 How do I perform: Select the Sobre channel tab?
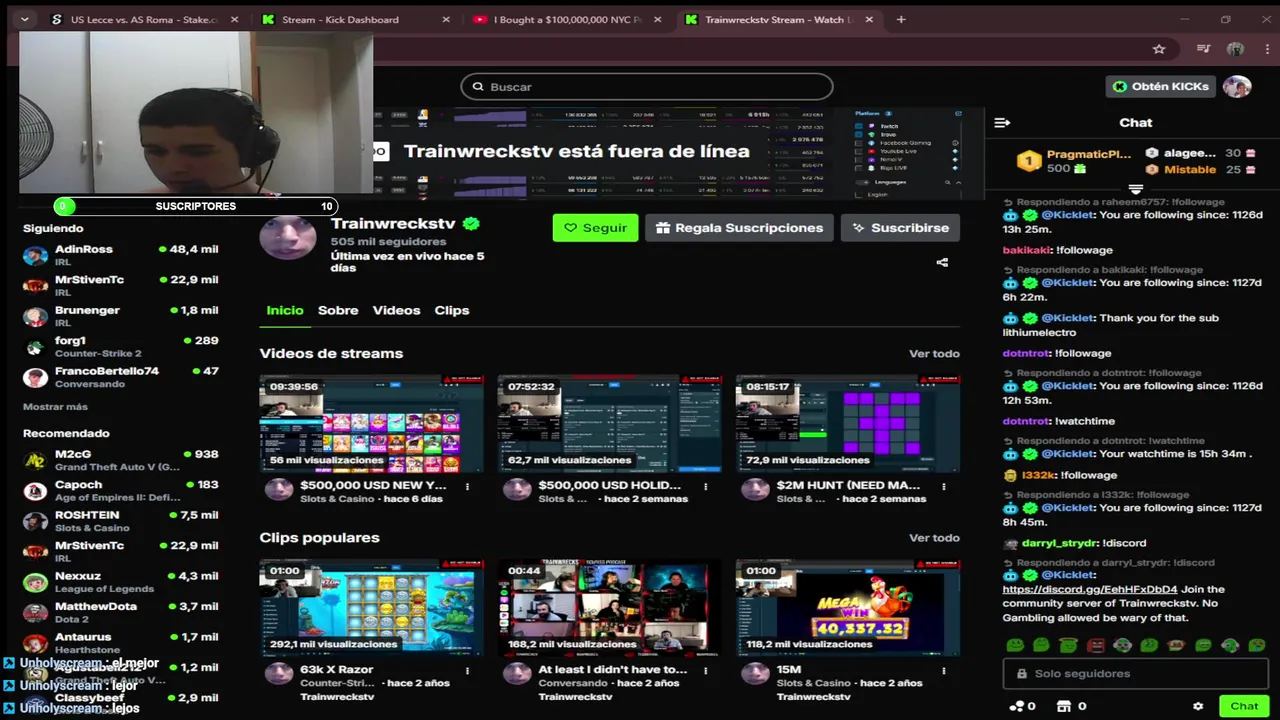tap(338, 310)
